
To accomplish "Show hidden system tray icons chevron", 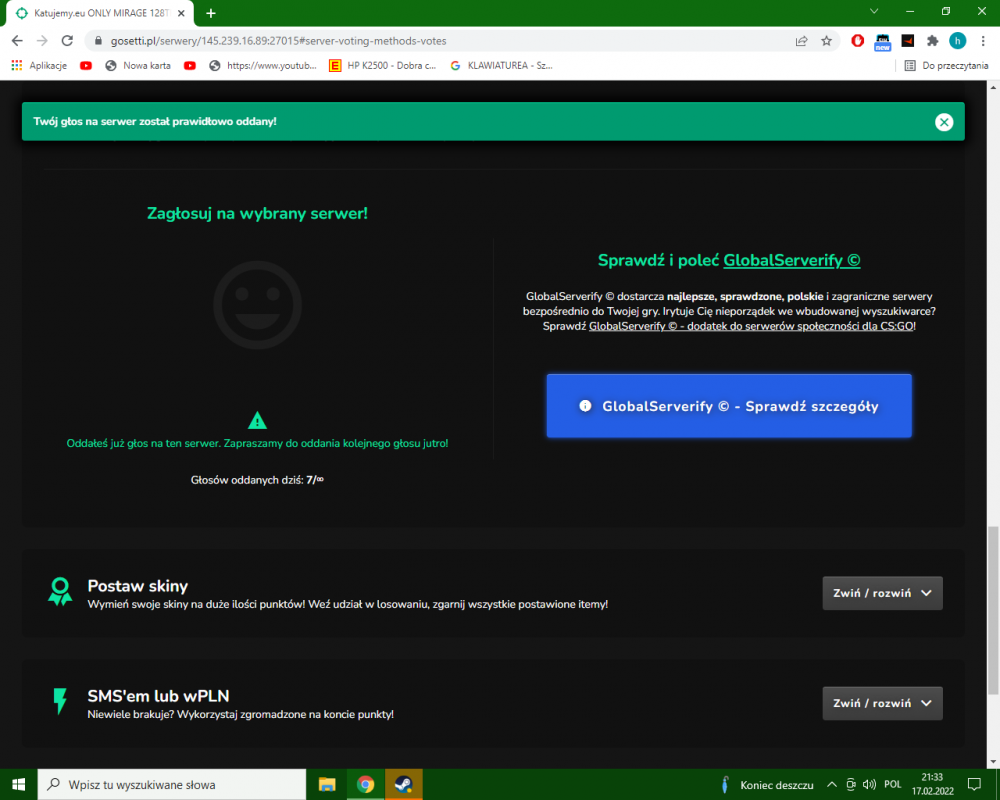I will point(832,785).
